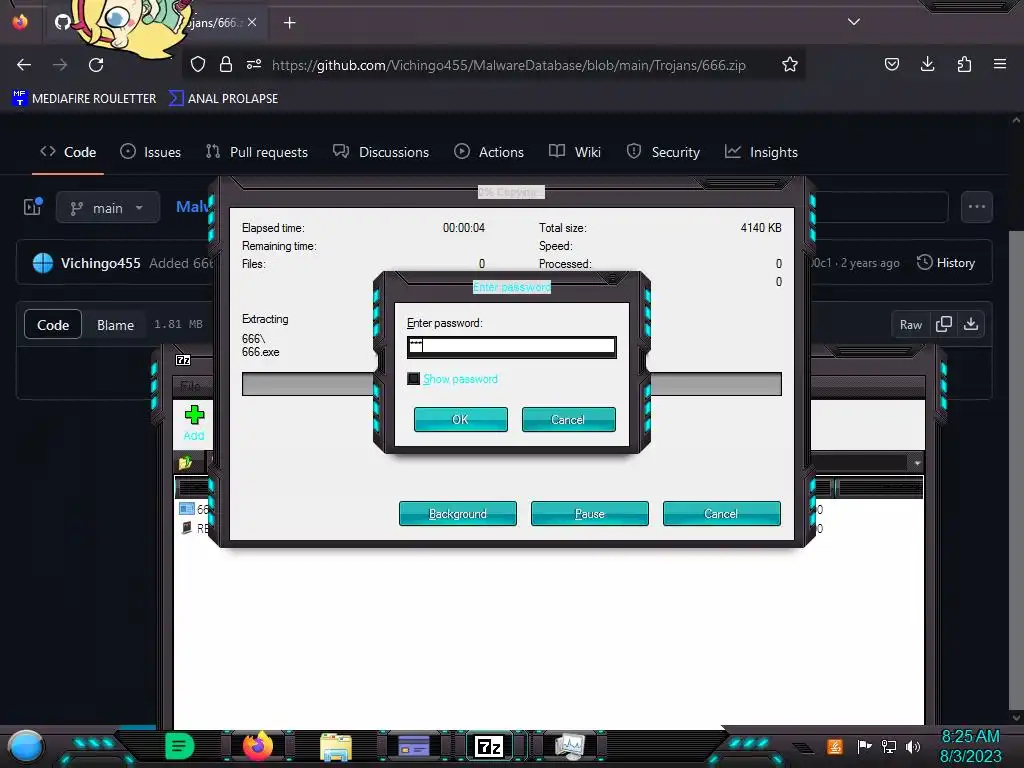Open the Save to Pocket icon
The height and width of the screenshot is (768, 1024).
[x=891, y=64]
